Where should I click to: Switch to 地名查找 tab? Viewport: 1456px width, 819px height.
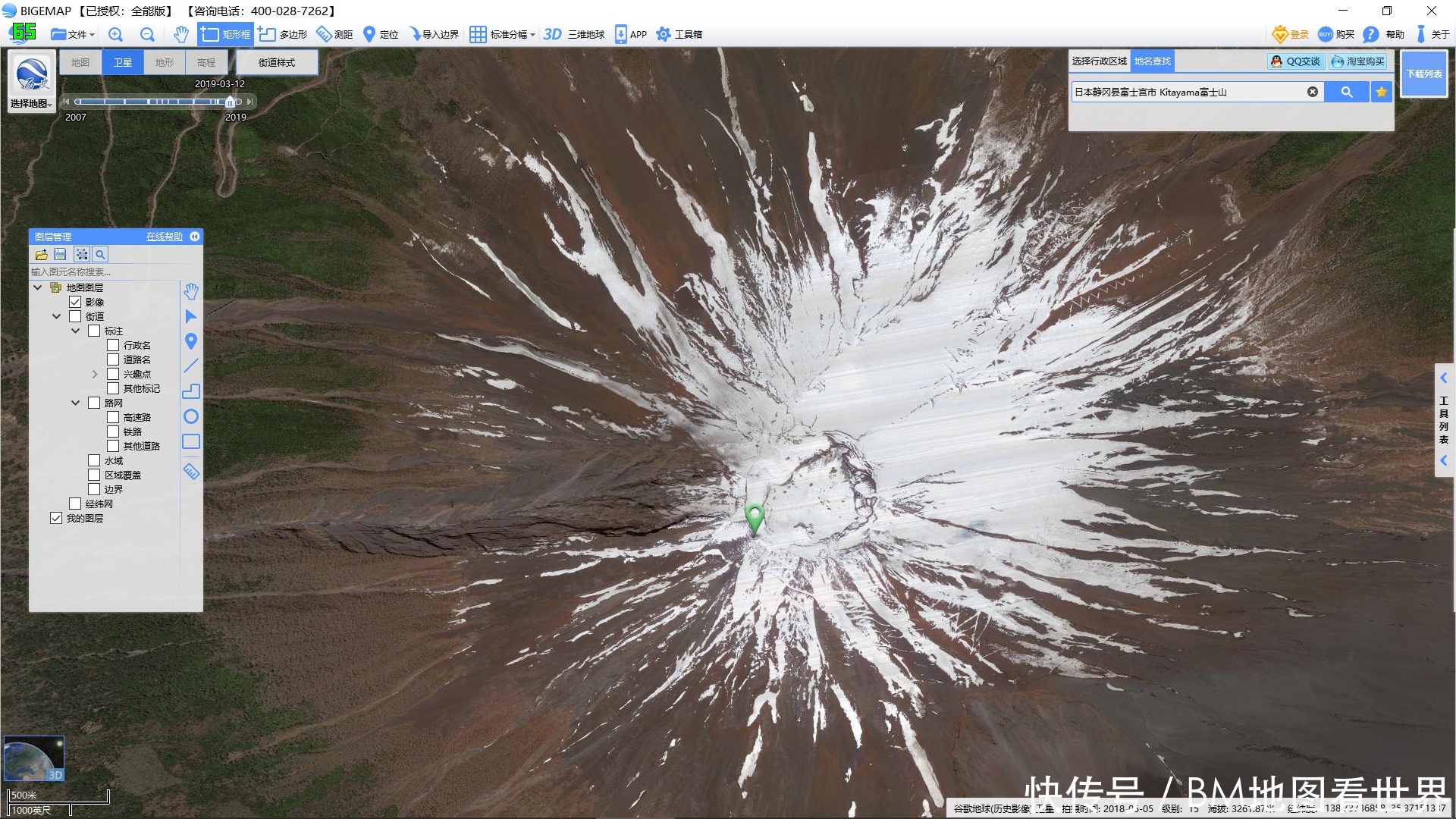[1153, 61]
